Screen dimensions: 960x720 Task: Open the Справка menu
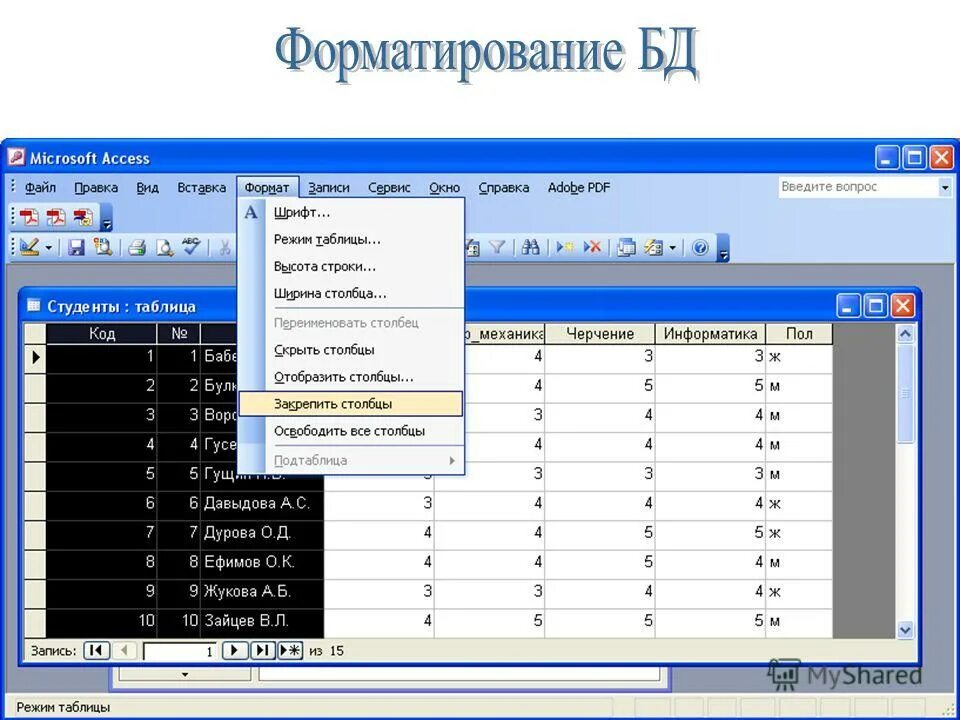[x=504, y=187]
